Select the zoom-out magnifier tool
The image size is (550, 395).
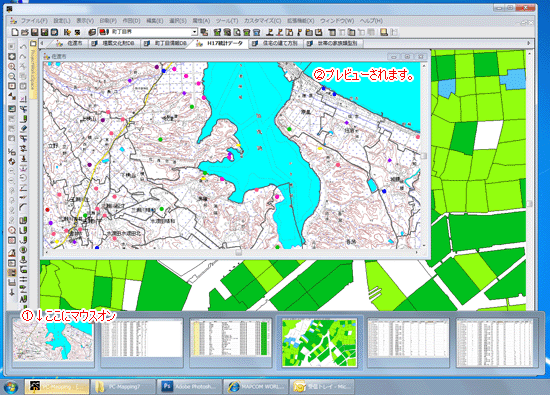(12, 76)
